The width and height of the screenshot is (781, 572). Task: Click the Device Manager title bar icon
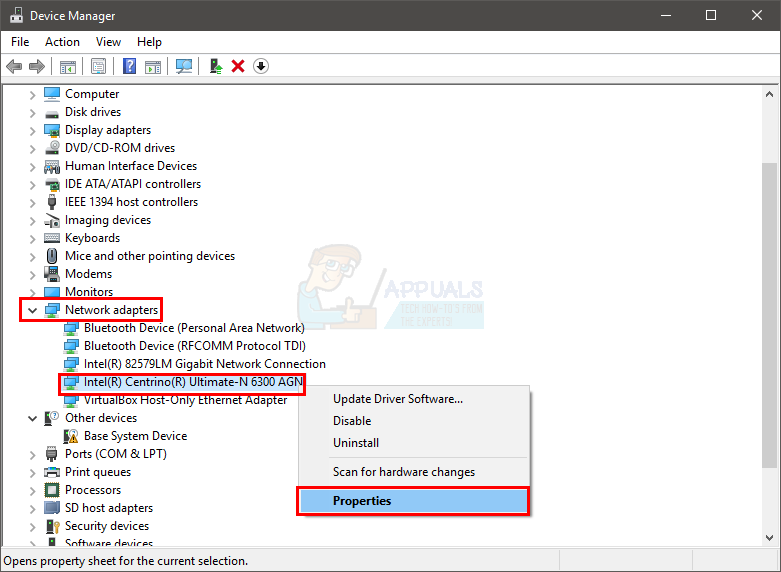tap(16, 15)
